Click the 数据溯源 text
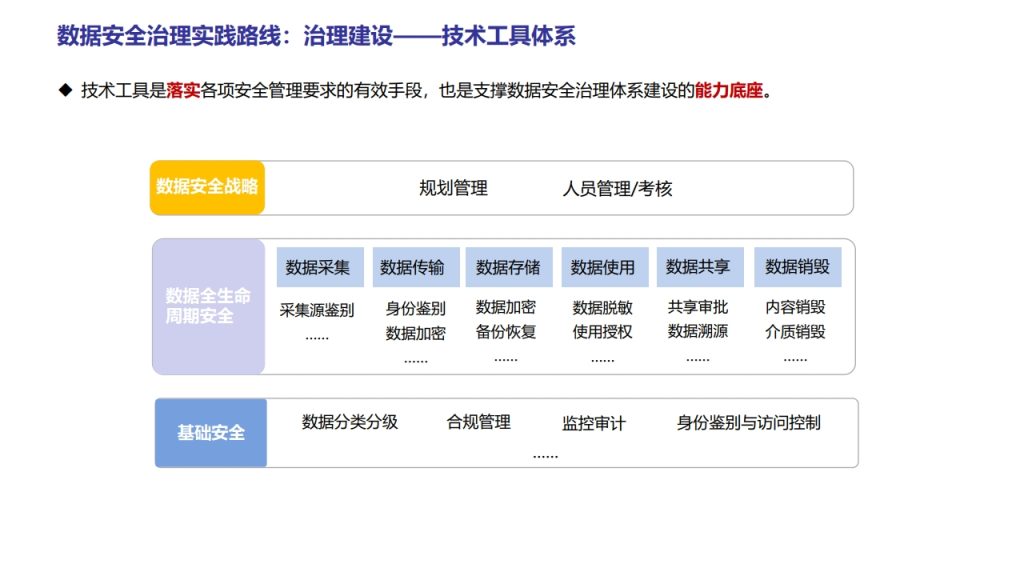This screenshot has height=576, width=1024. pyautogui.click(x=697, y=331)
